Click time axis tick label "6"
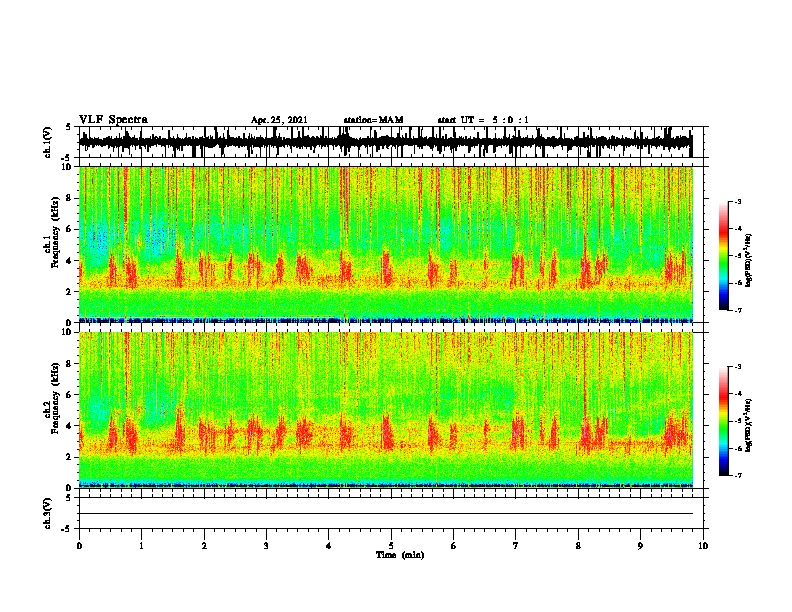 [454, 546]
